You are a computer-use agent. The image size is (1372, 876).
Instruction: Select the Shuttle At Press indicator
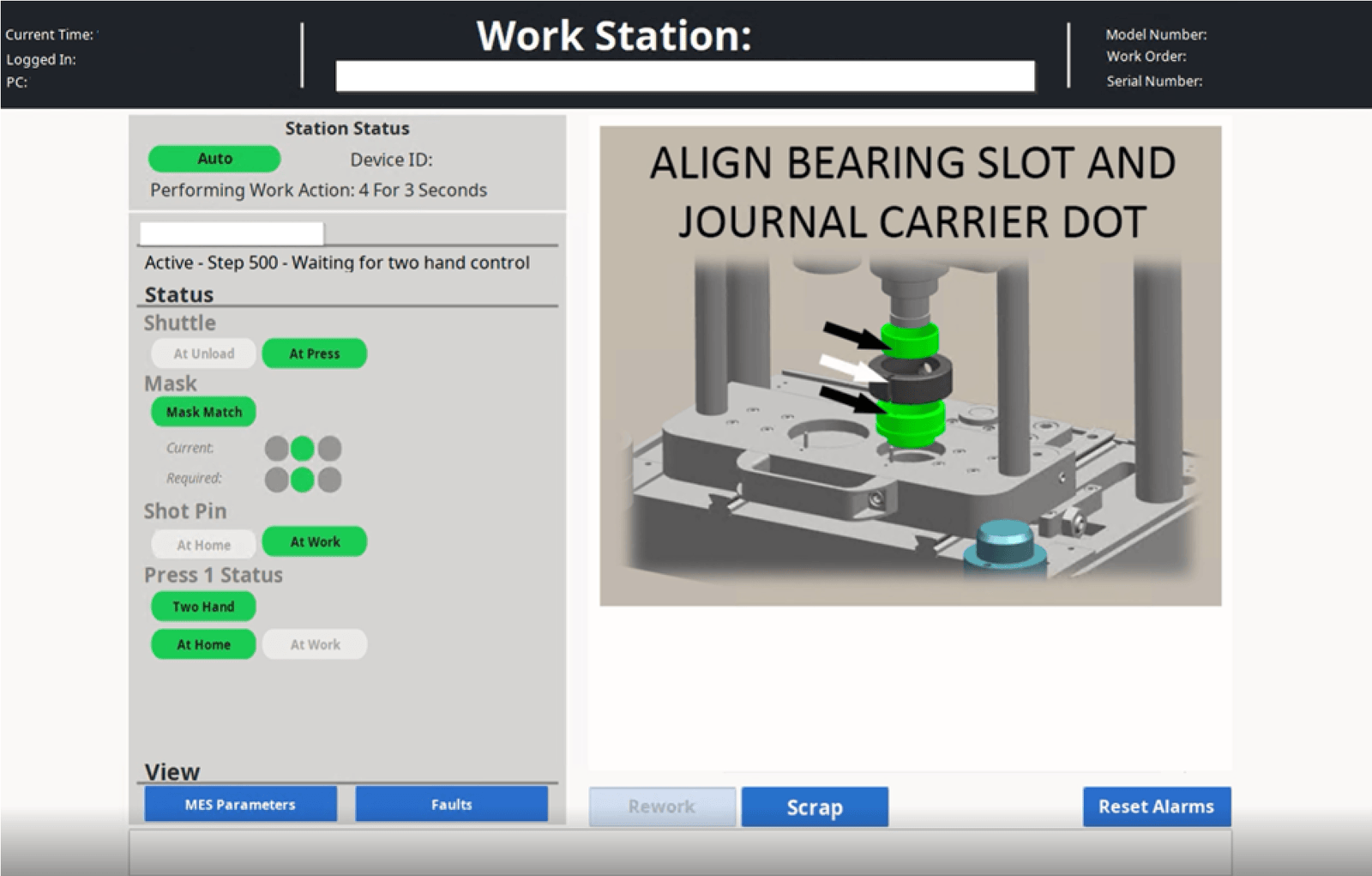point(315,353)
